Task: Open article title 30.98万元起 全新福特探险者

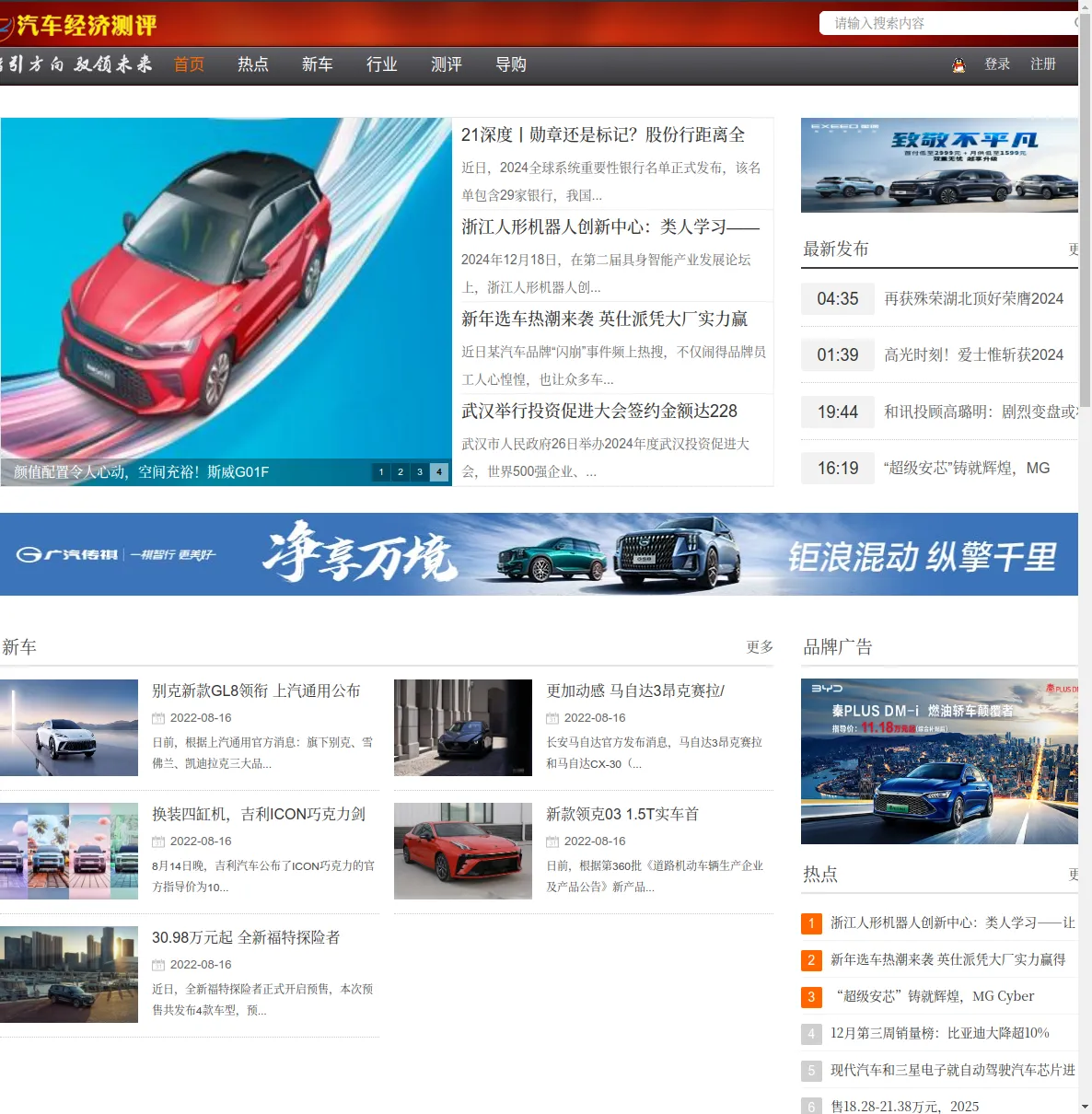Action: point(246,937)
